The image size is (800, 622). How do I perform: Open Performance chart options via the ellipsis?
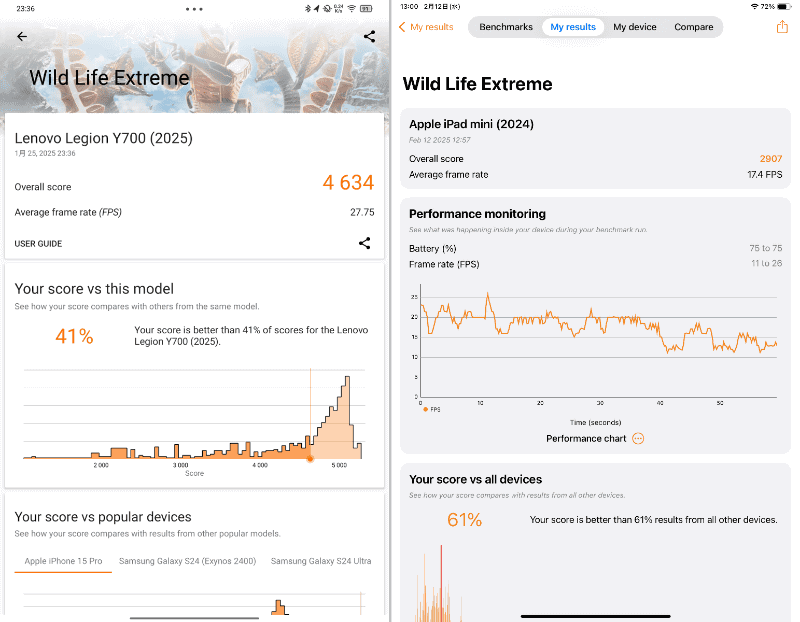click(x=638, y=438)
